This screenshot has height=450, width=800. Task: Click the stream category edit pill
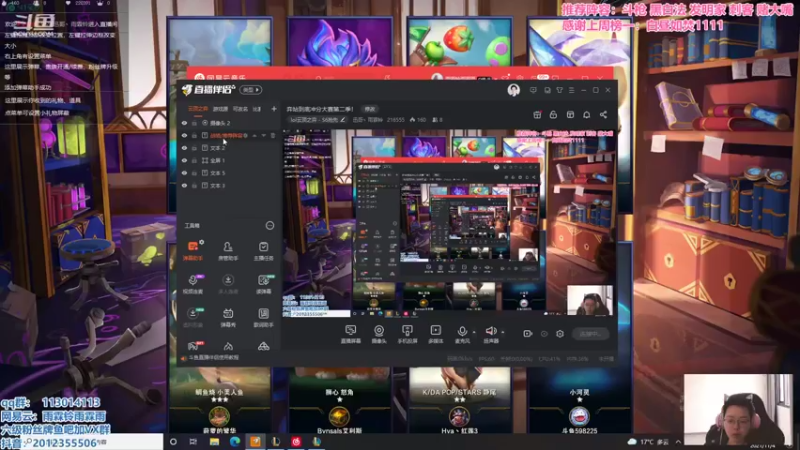click(x=317, y=120)
